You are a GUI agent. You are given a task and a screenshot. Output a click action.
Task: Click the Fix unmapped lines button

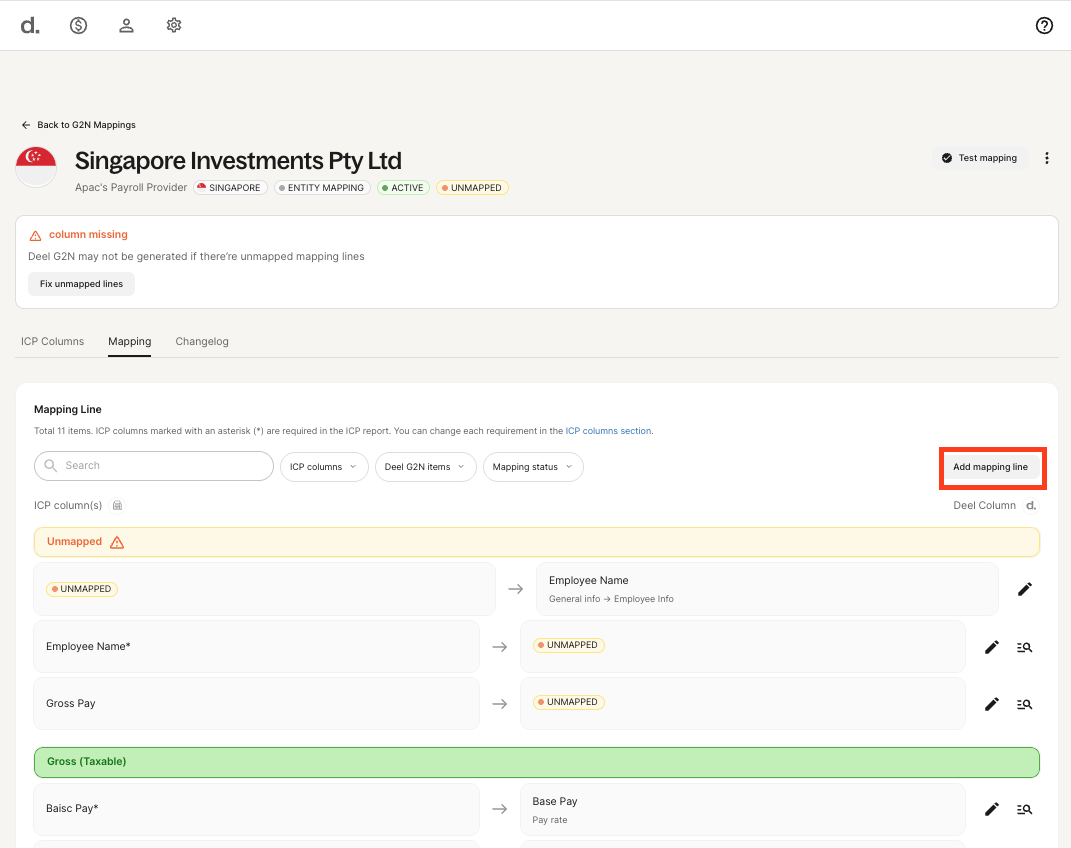coord(81,284)
